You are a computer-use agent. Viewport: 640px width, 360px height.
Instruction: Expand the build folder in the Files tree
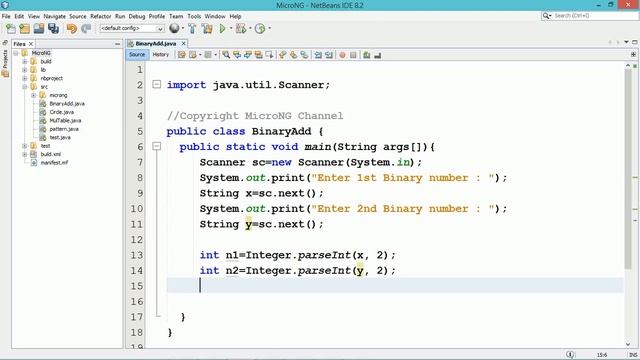click(24, 62)
